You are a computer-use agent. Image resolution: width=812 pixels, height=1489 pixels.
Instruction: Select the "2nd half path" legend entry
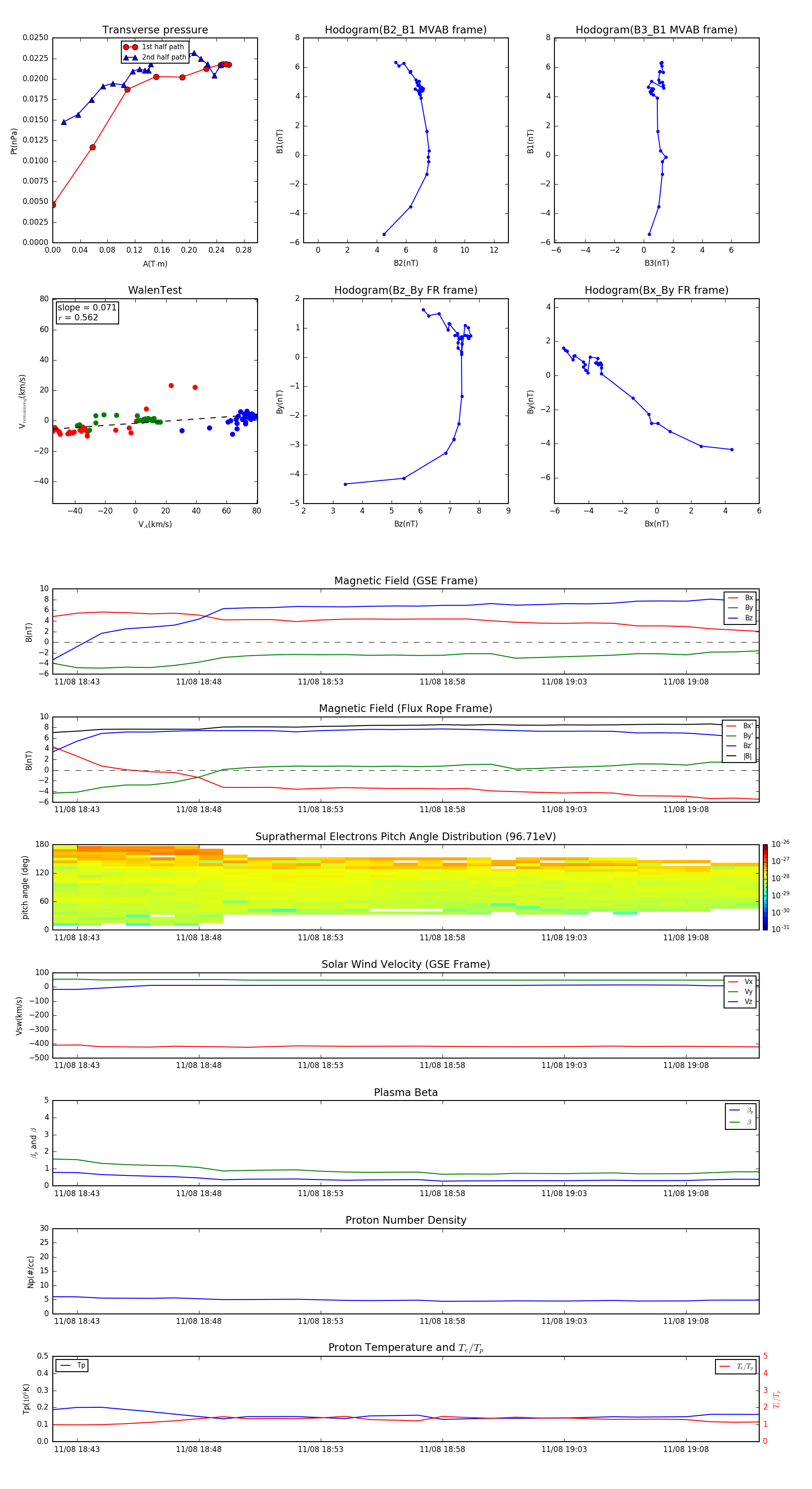point(155,57)
